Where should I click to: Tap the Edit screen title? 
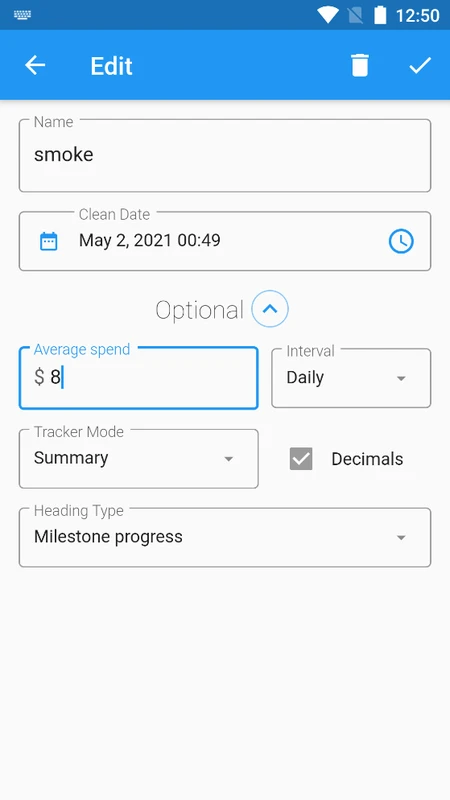(x=111, y=66)
